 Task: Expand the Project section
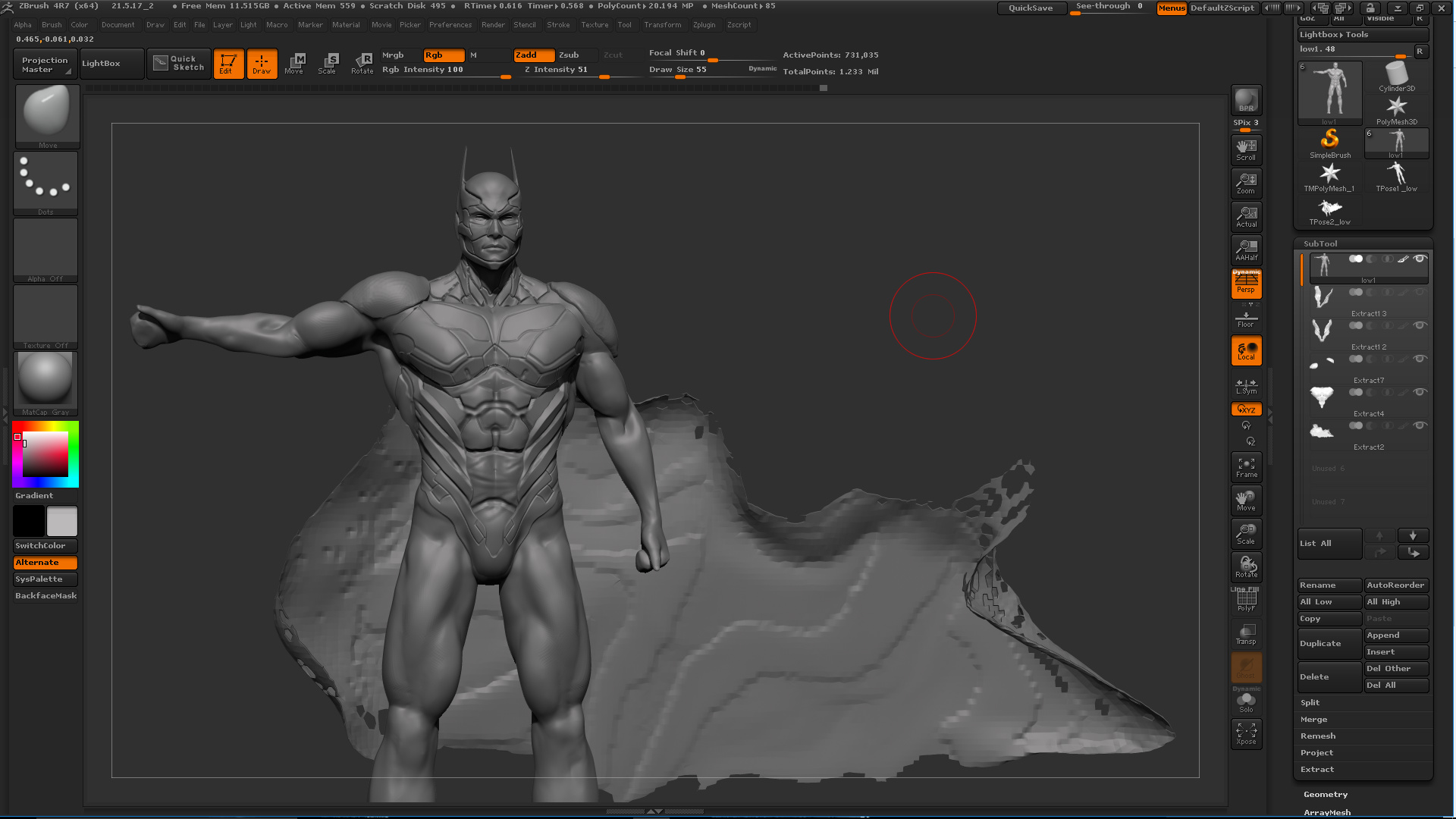[1316, 753]
